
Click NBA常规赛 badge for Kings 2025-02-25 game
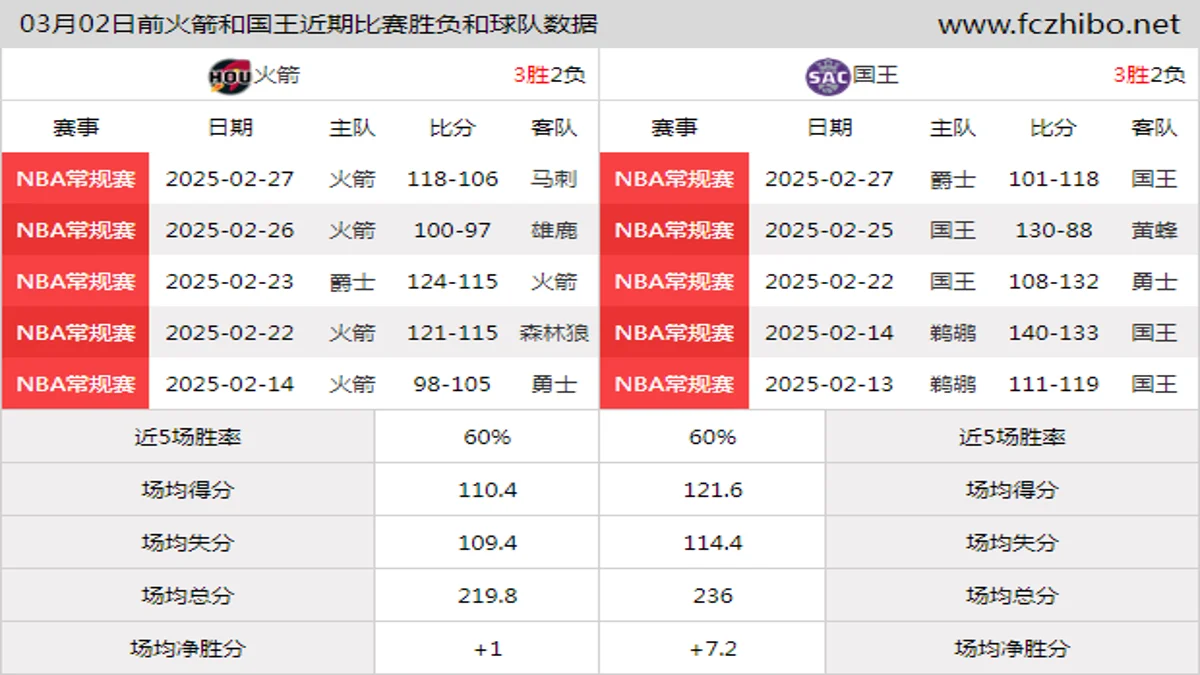coord(674,230)
